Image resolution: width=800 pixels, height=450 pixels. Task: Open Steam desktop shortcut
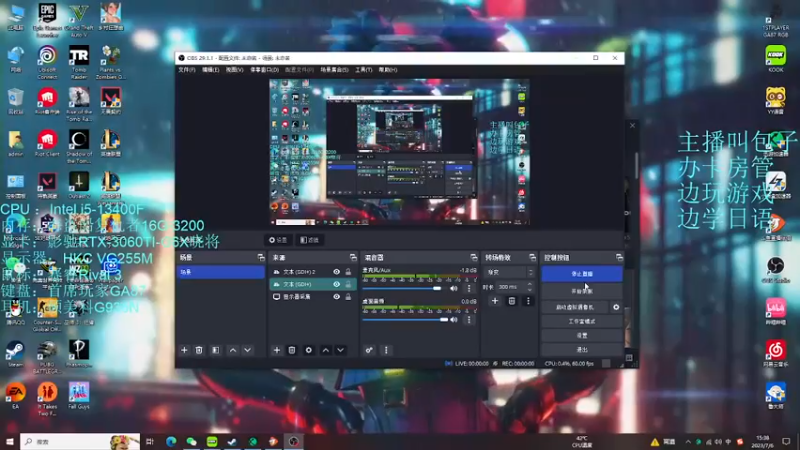tap(15, 354)
